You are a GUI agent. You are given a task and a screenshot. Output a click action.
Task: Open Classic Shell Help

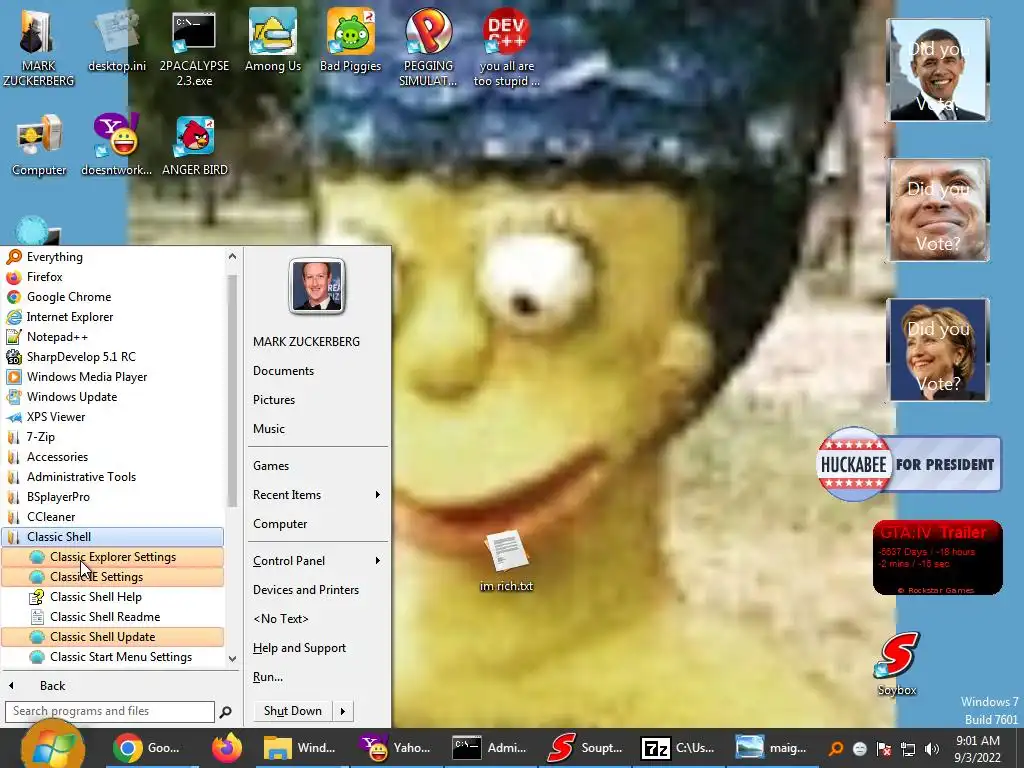click(x=112, y=597)
